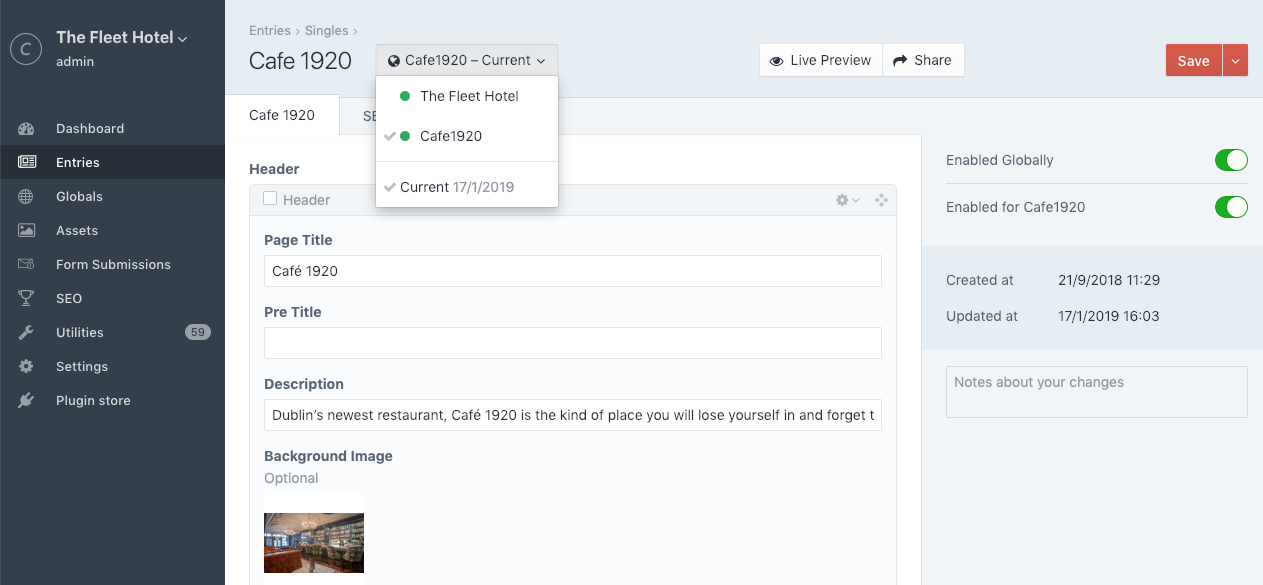
Task: Open the Header block gear settings menu
Action: (846, 200)
